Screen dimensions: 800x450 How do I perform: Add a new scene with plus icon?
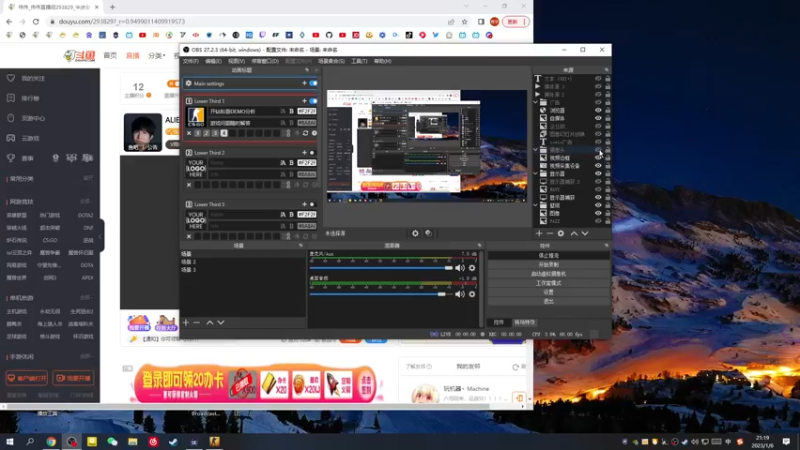tap(186, 323)
